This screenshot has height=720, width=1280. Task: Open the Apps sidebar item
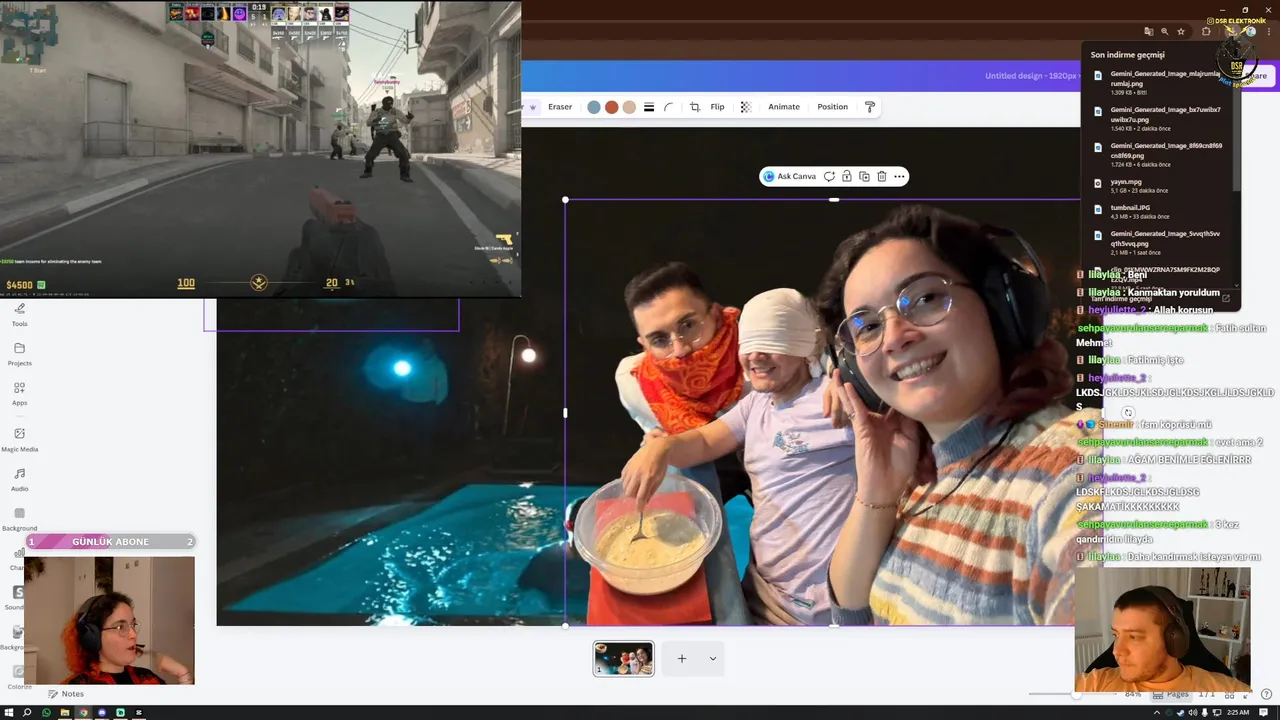tap(19, 393)
